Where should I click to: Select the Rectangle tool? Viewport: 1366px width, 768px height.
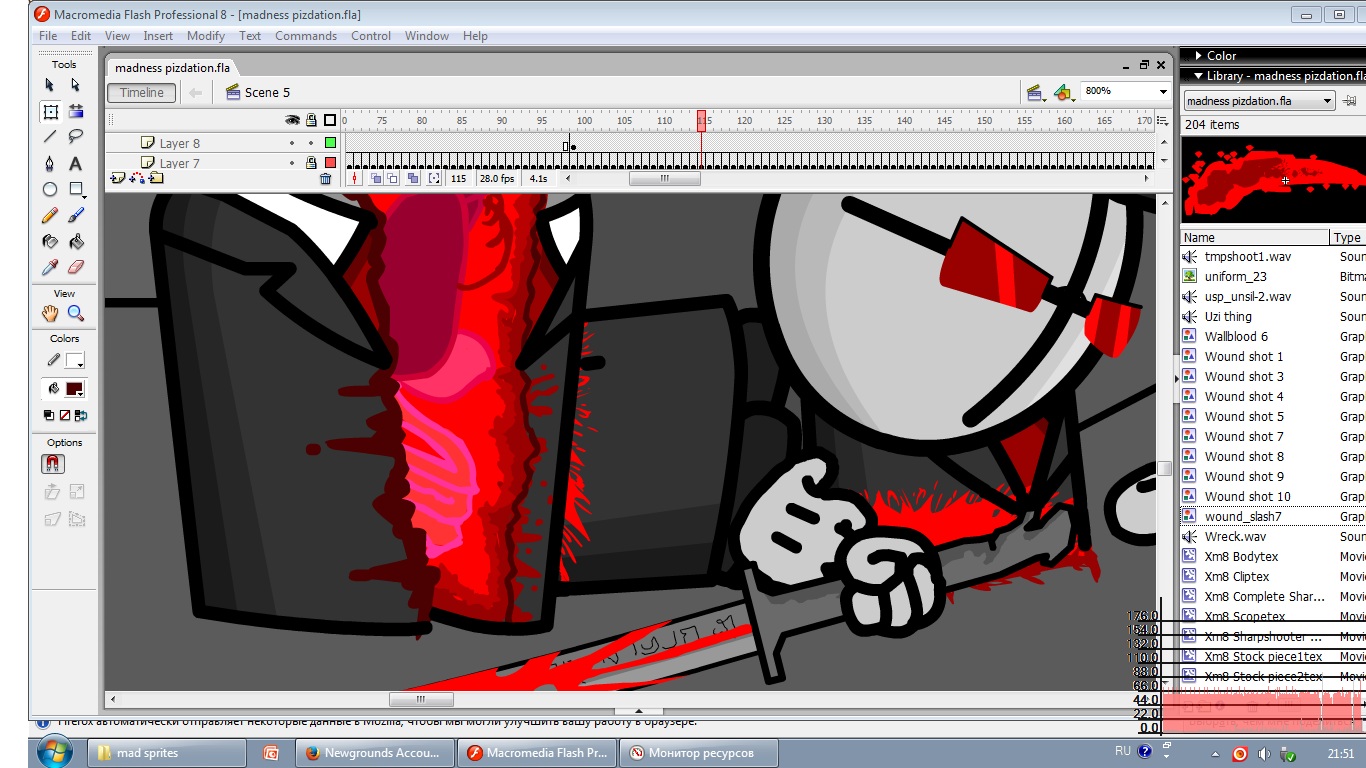tap(76, 189)
